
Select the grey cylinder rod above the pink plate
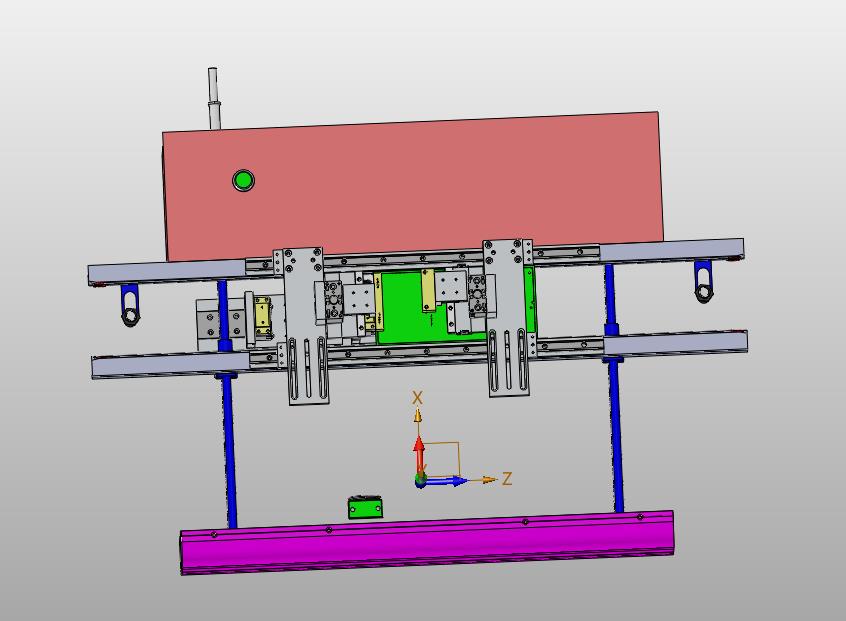coord(214,98)
